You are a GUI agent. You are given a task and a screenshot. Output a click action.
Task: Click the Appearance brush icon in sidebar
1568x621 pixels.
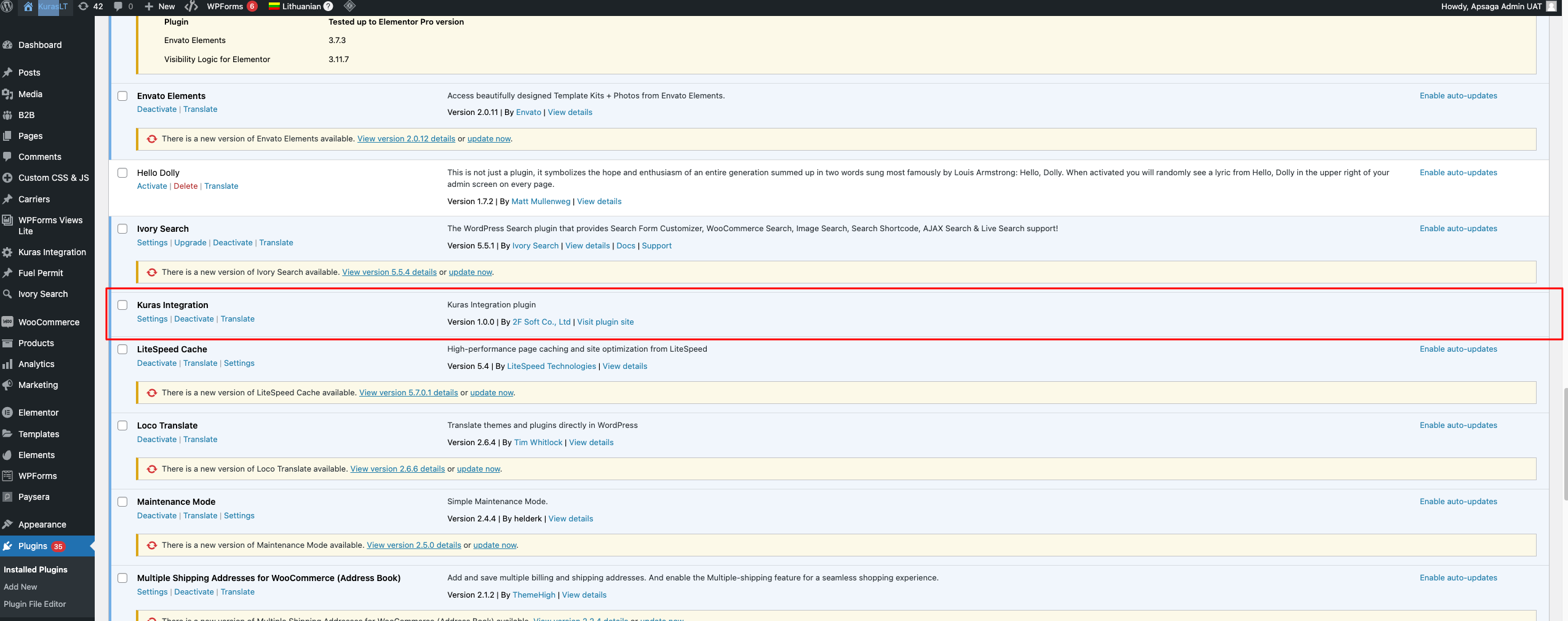(x=8, y=524)
